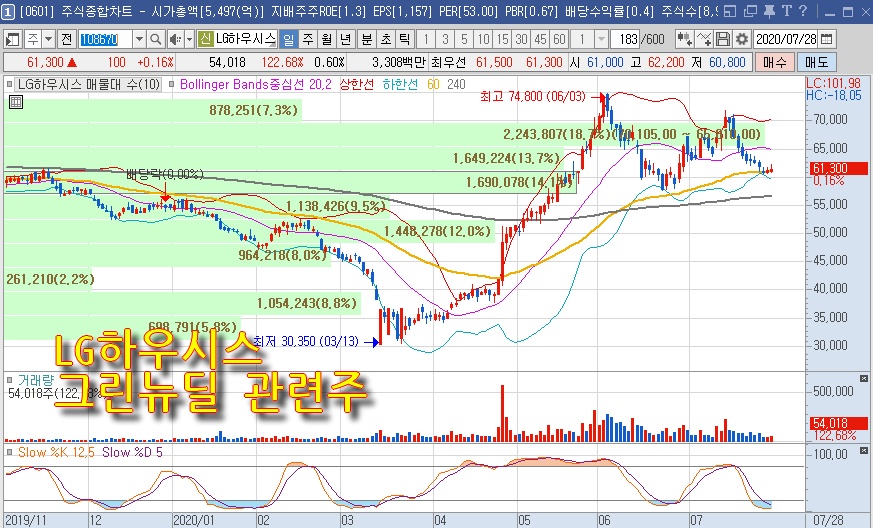Image resolution: width=873 pixels, height=528 pixels.
Task: Click the 240 moving average label
Action: pyautogui.click(x=456, y=85)
